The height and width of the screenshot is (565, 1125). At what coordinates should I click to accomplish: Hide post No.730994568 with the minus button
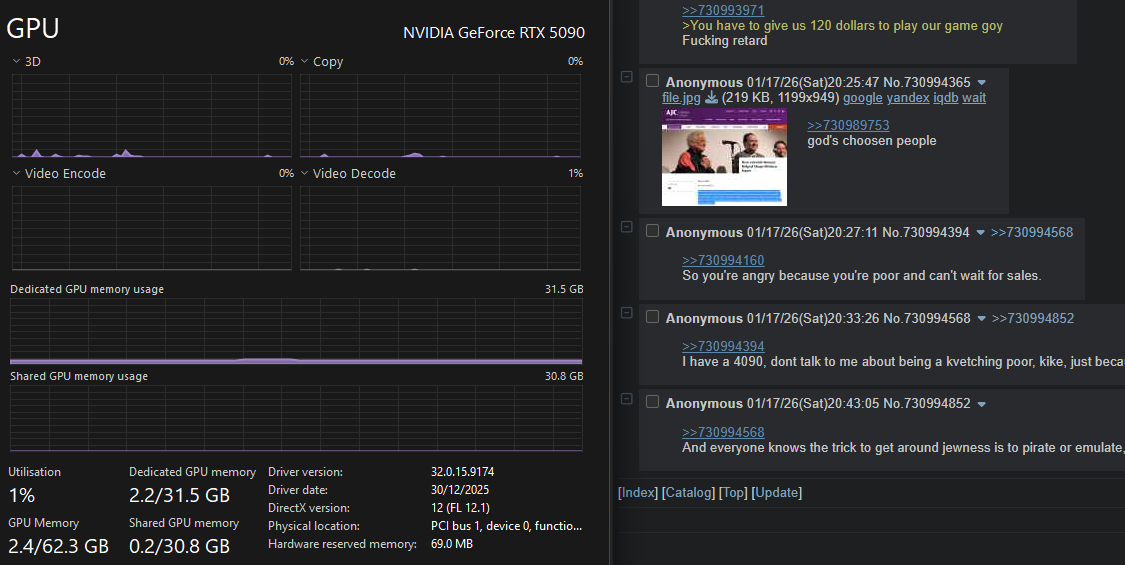tap(626, 313)
